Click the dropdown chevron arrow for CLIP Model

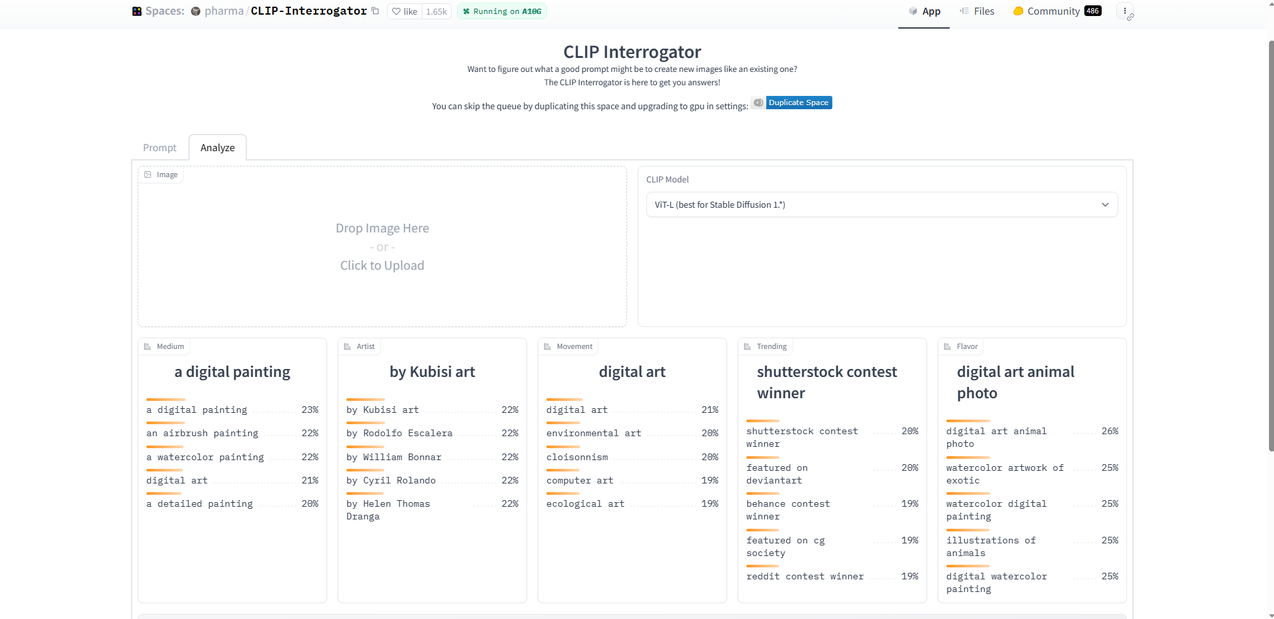pos(1105,205)
